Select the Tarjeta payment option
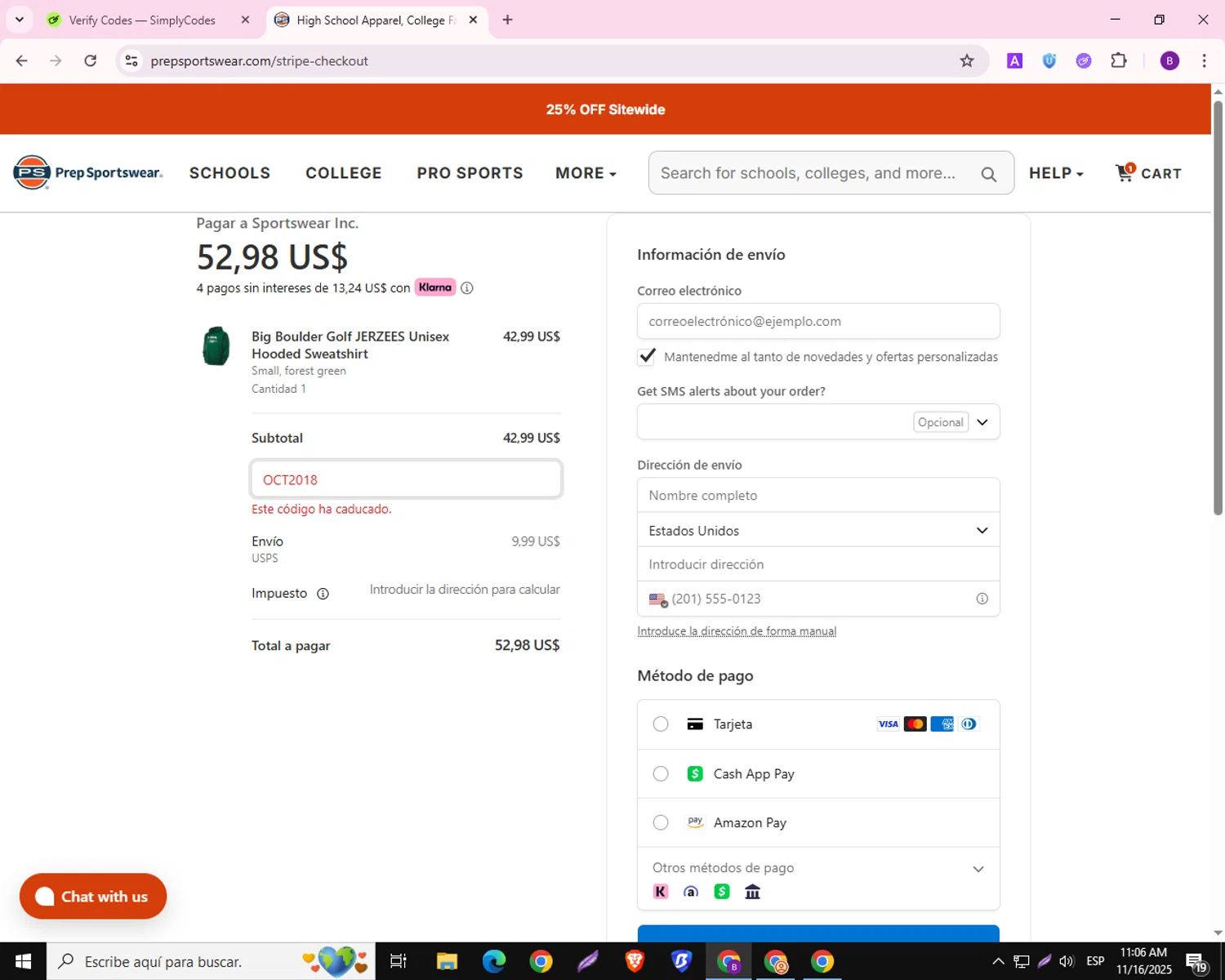This screenshot has width=1225, height=980. click(x=661, y=724)
